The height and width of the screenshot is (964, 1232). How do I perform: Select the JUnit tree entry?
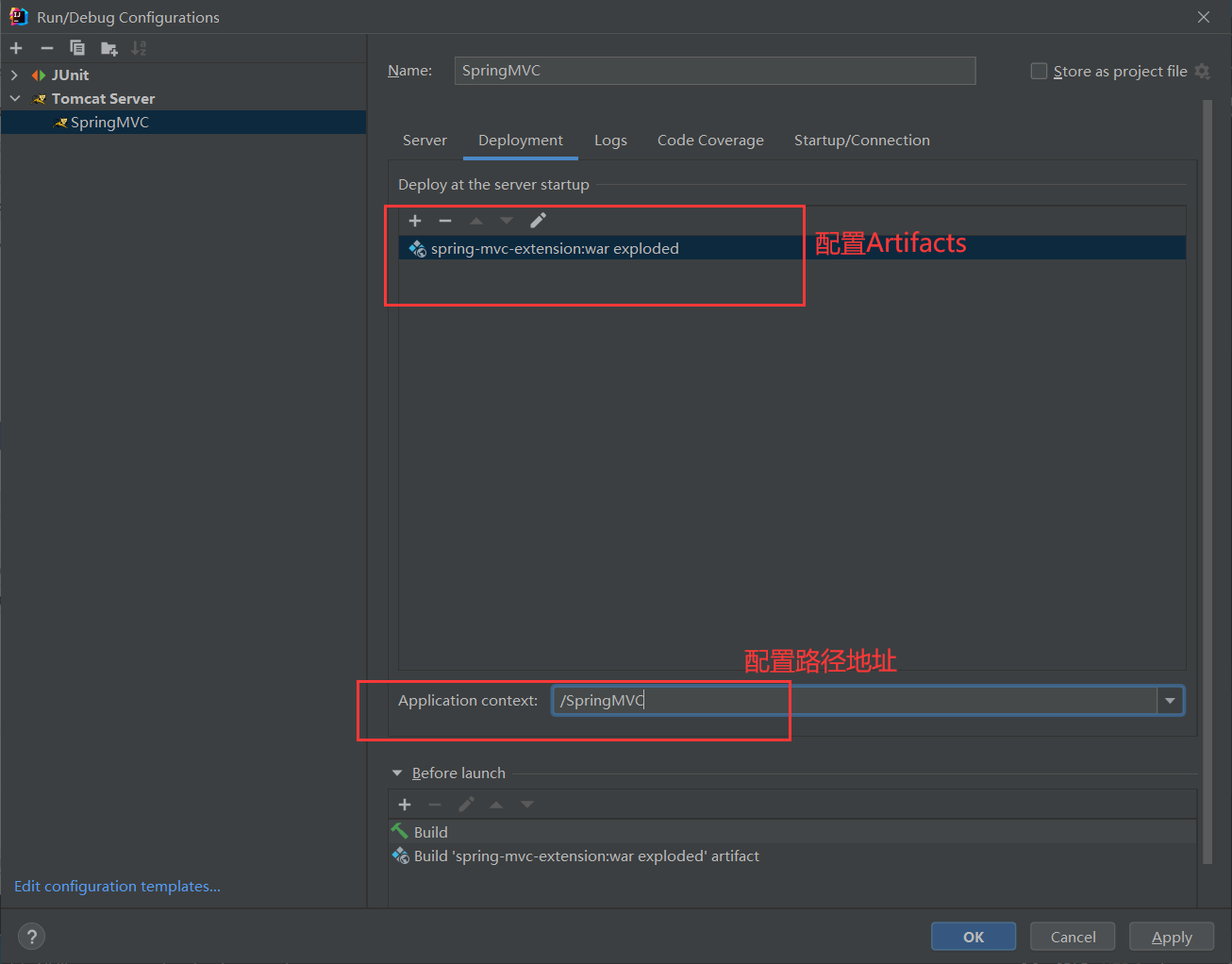pos(183,75)
